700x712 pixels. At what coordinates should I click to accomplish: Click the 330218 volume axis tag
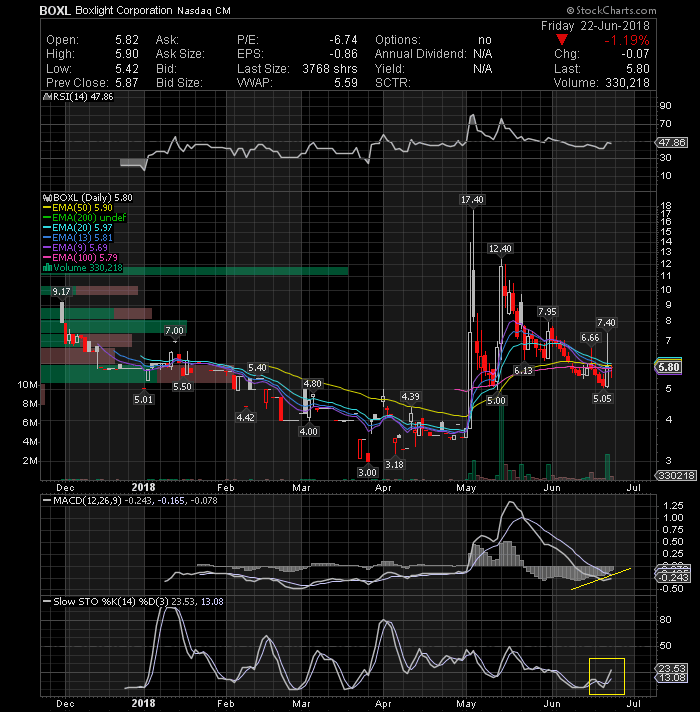675,475
